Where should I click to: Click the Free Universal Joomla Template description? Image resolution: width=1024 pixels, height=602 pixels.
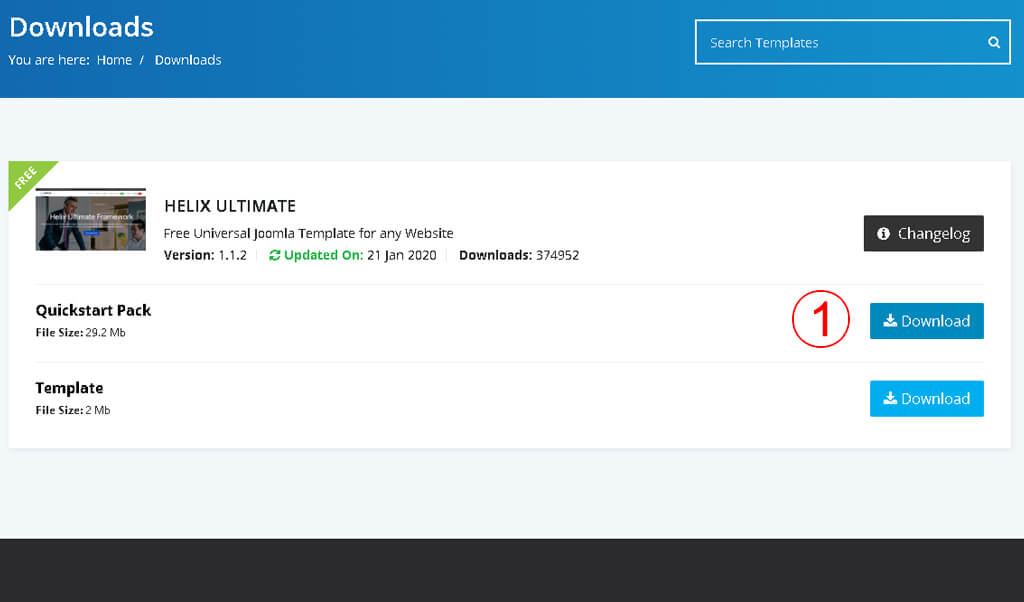308,233
